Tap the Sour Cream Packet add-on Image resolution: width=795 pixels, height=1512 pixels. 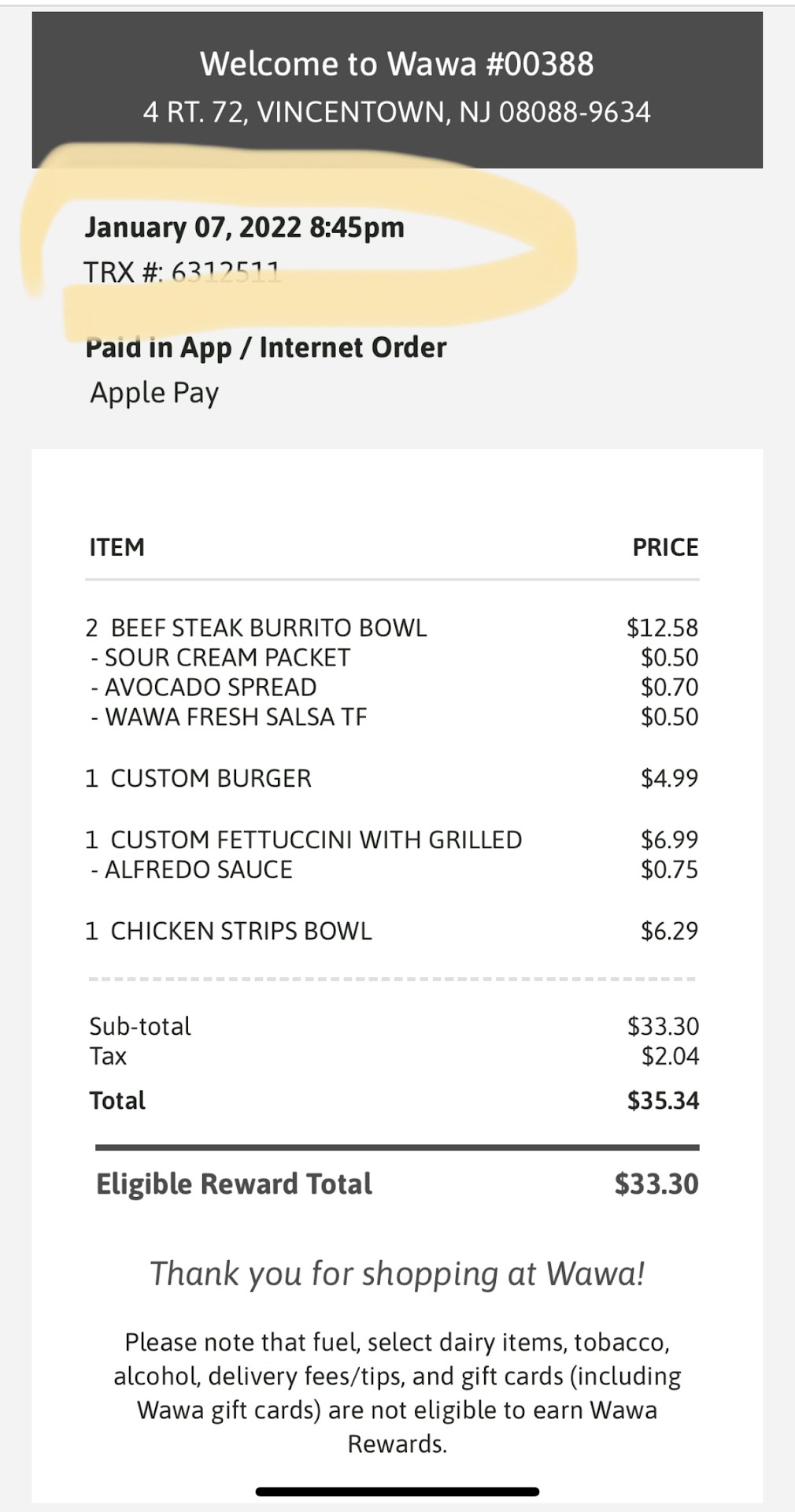tap(221, 658)
